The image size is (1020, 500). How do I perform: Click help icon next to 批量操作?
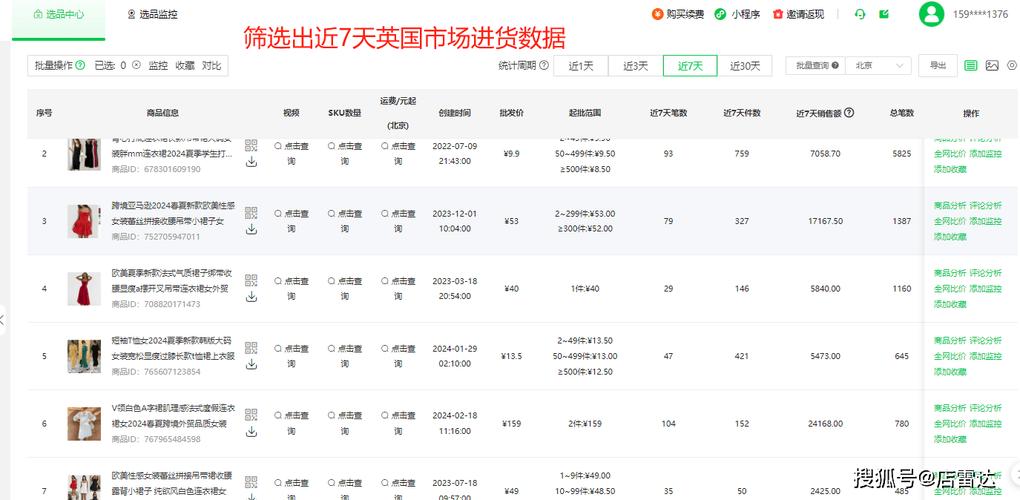[x=80, y=65]
